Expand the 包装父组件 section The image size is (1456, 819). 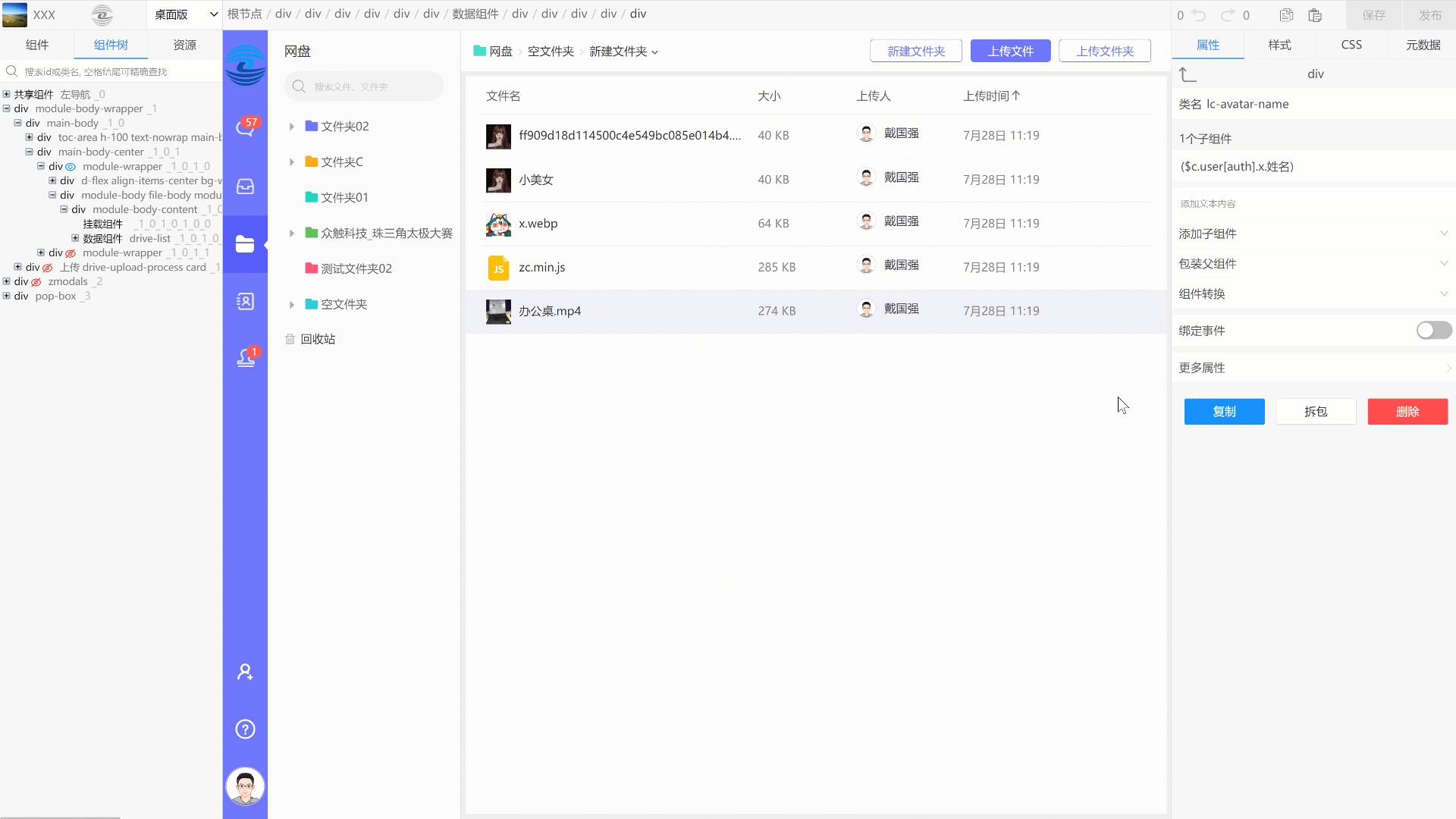[1314, 264]
